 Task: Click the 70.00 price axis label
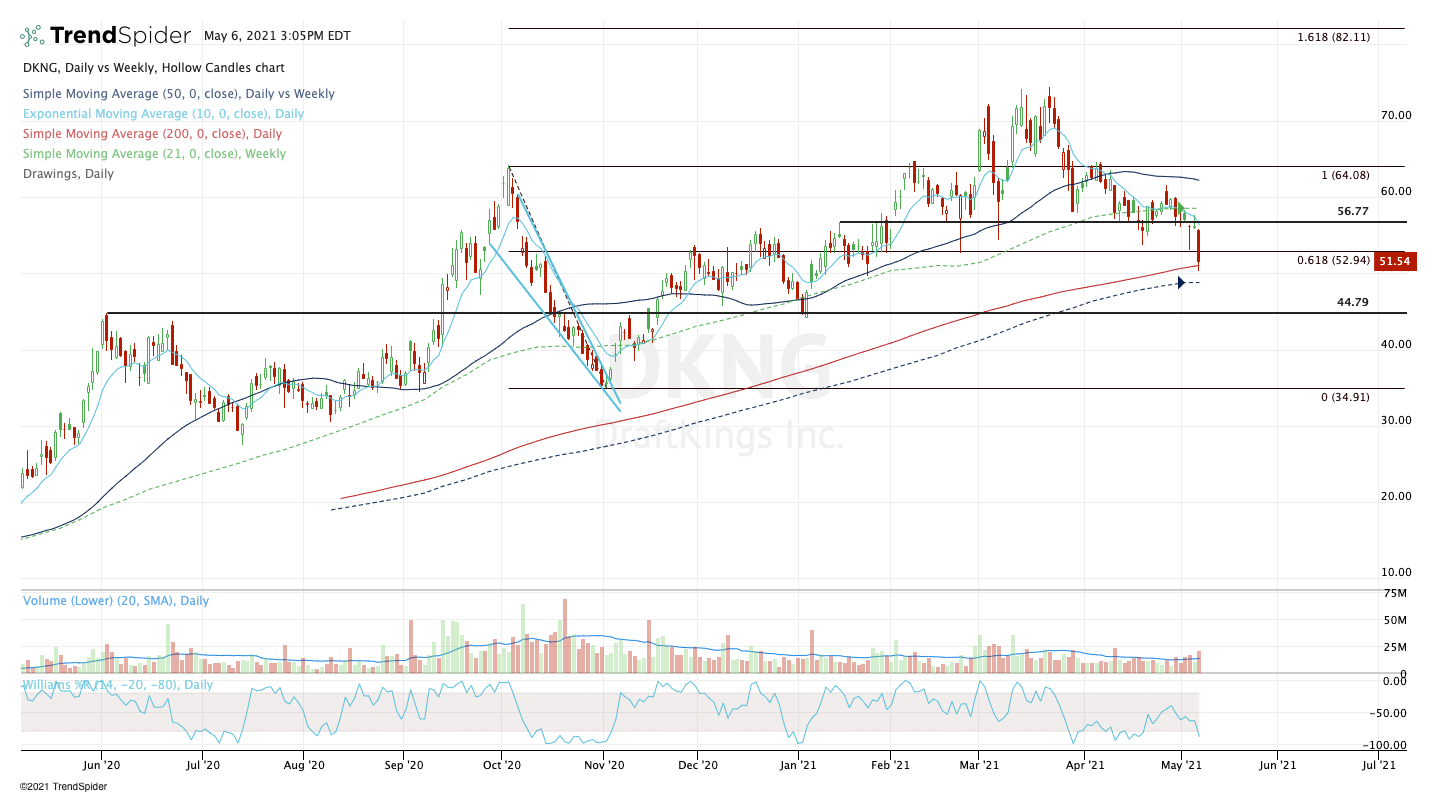(1396, 115)
